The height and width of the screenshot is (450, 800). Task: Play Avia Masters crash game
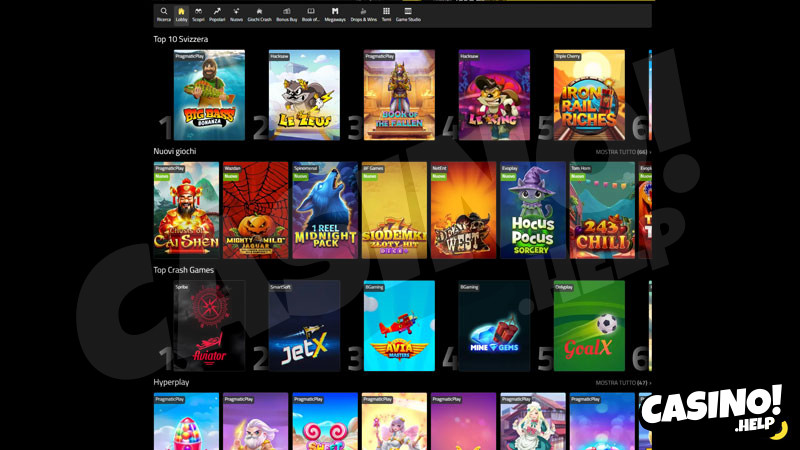[399, 326]
